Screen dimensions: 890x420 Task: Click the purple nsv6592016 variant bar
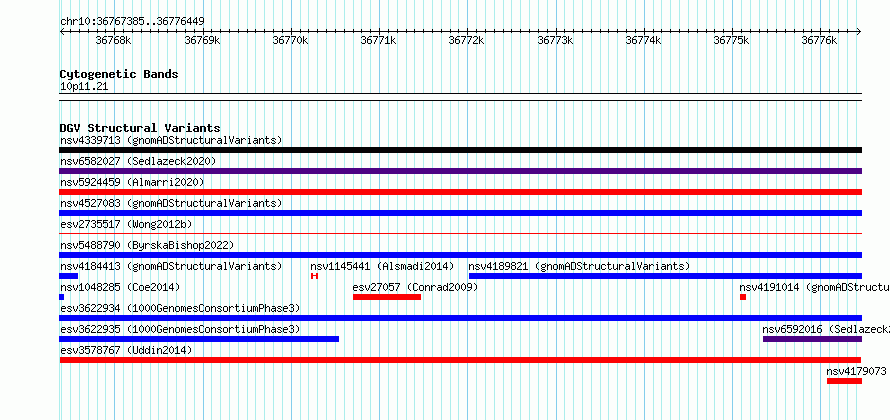click(812, 339)
